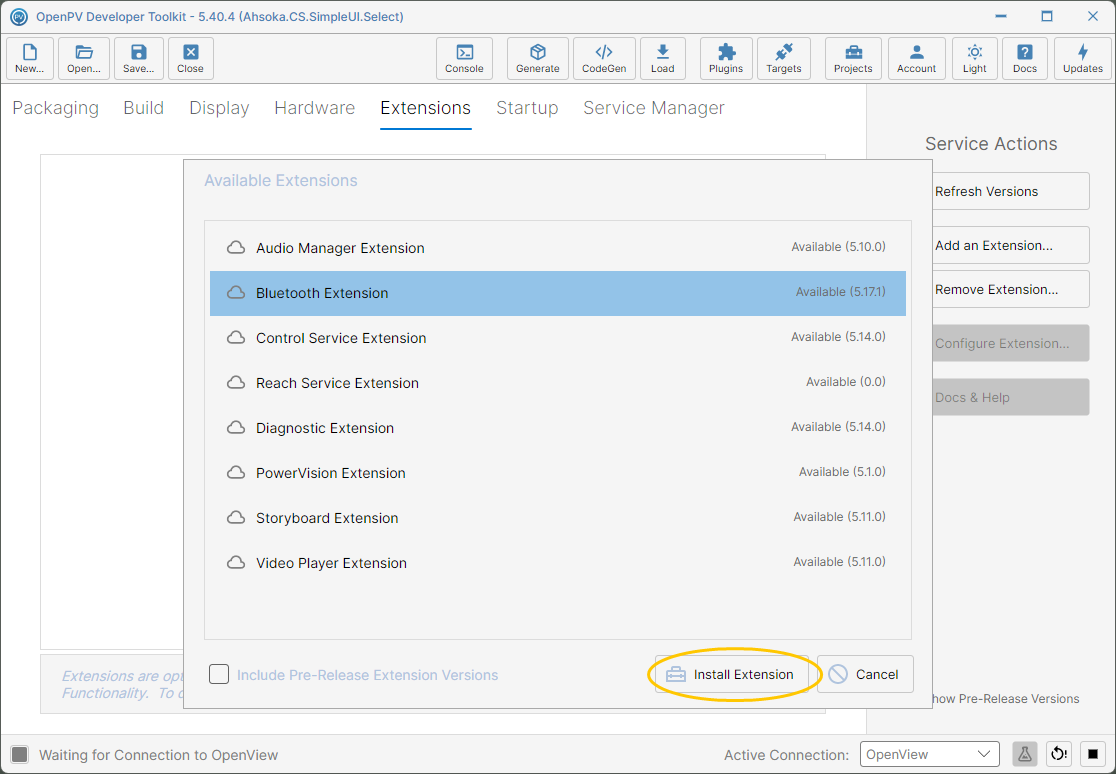Open a project via Open toolbar icon
The width and height of the screenshot is (1116, 774).
pos(84,58)
